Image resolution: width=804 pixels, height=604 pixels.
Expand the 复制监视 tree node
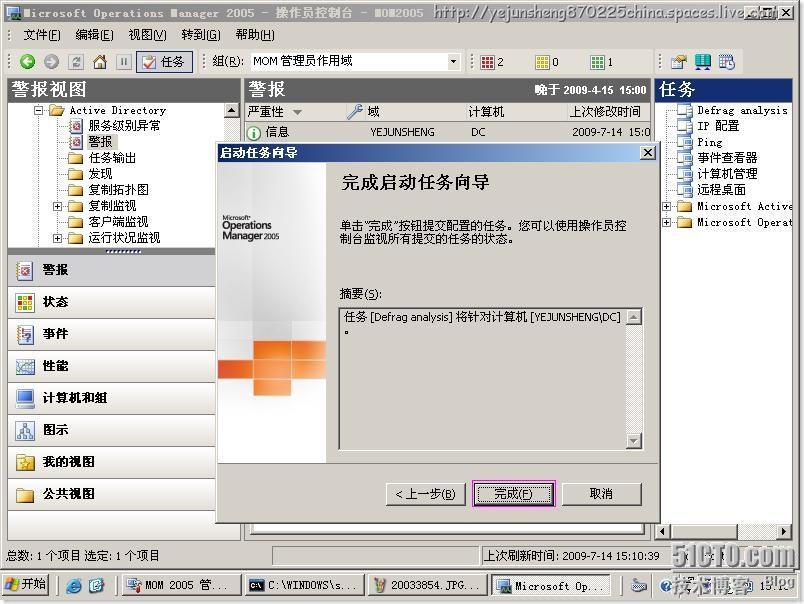pos(57,206)
